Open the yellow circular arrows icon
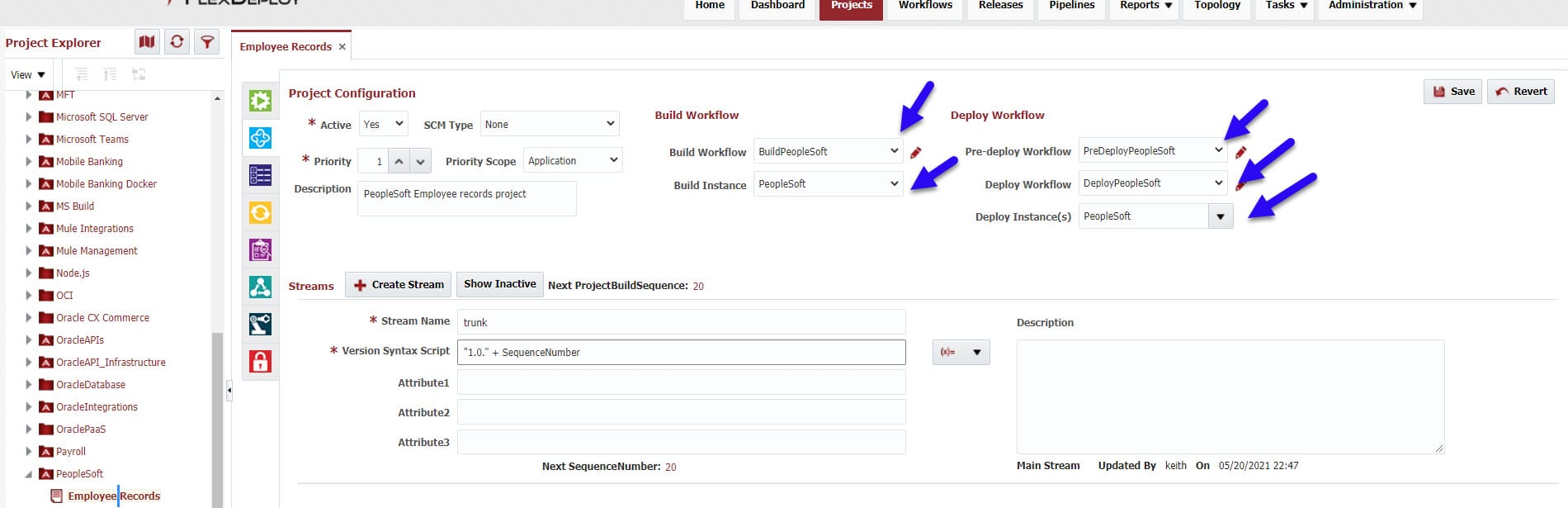This screenshot has width=1568, height=508. 260,212
